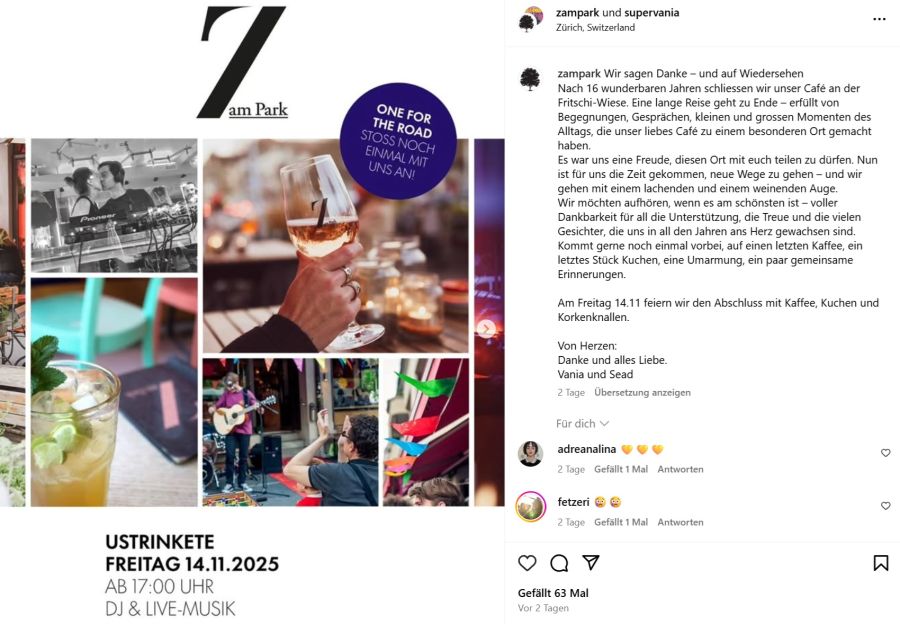View likes on adreanalina's comment 'Gefällt 1 Mal'
The width and height of the screenshot is (900, 624).
(621, 469)
